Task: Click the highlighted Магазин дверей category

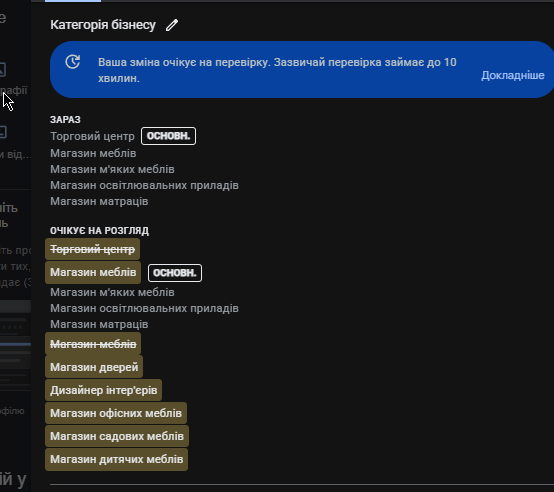Action: [x=94, y=367]
